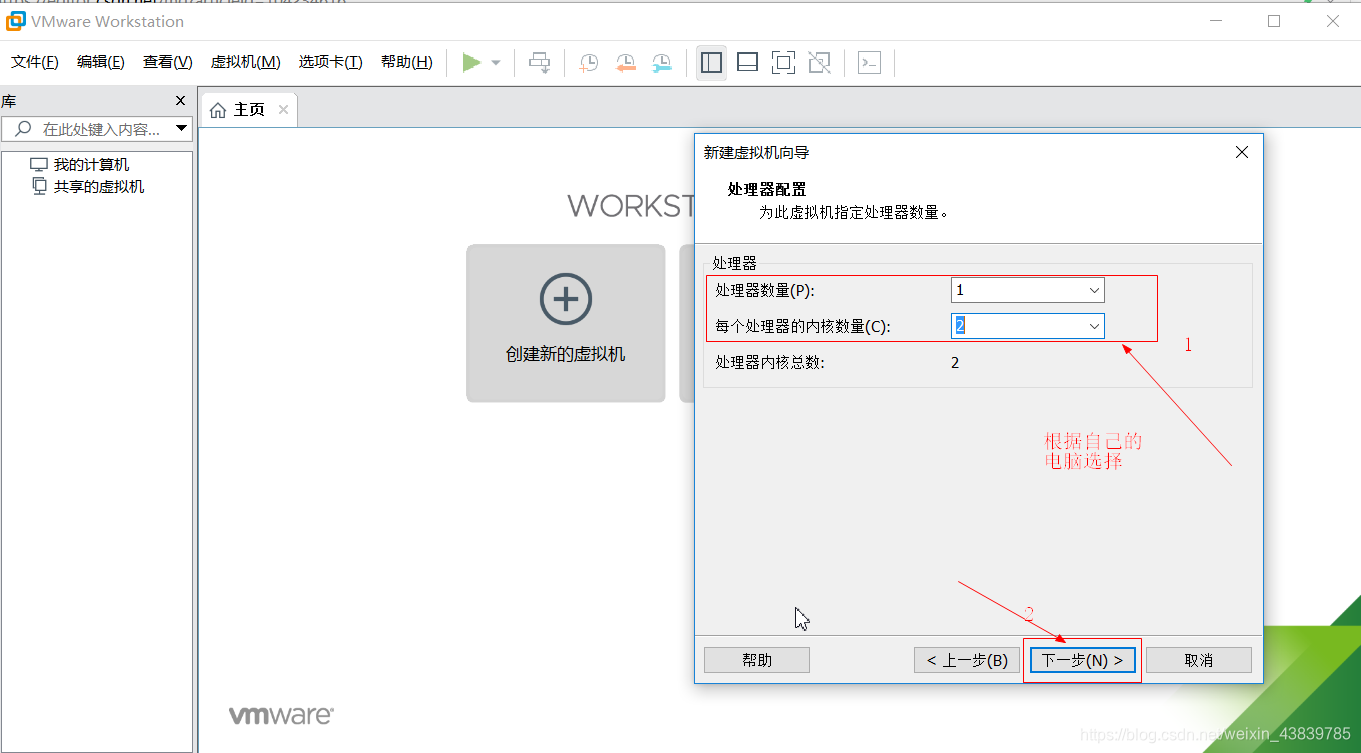Click the 创建新的虚拟机 tile

[x=566, y=323]
